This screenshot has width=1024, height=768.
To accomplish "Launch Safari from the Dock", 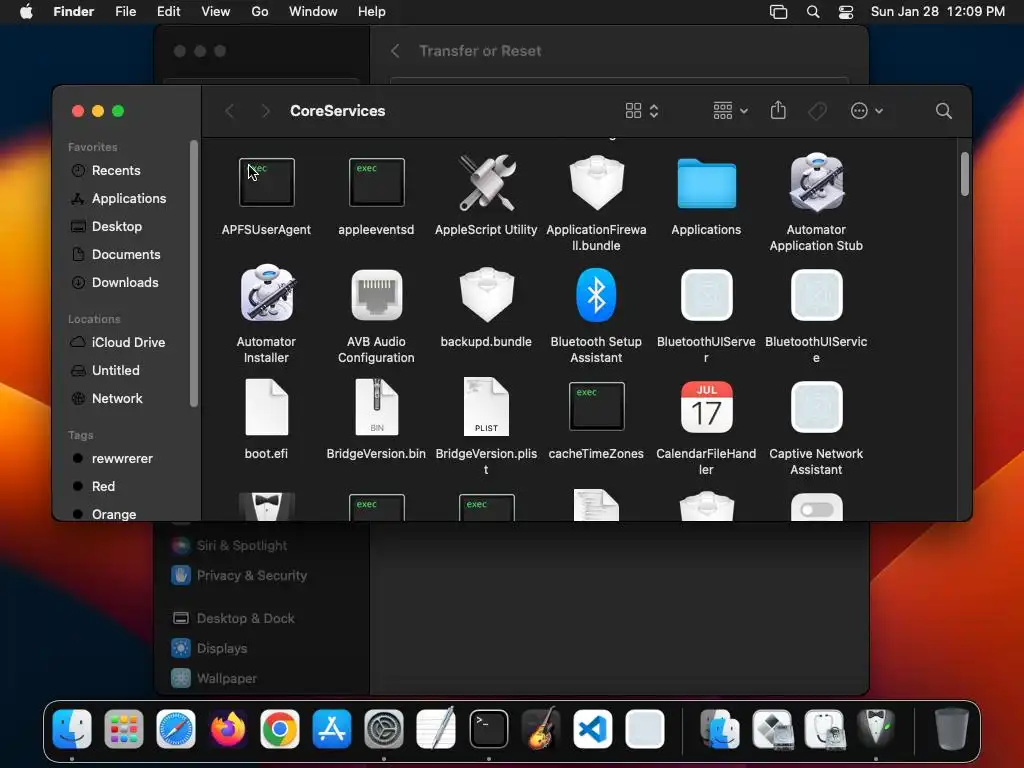I will pyautogui.click(x=176, y=729).
